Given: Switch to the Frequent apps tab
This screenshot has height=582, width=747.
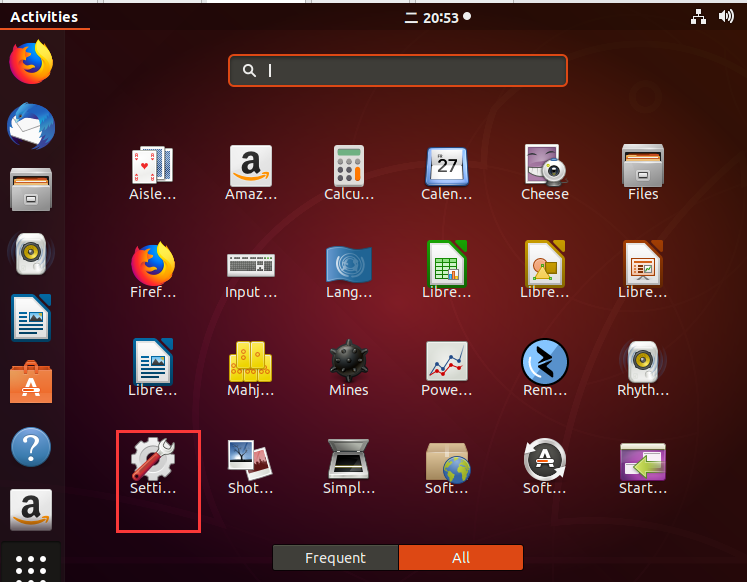Looking at the screenshot, I should [335, 558].
